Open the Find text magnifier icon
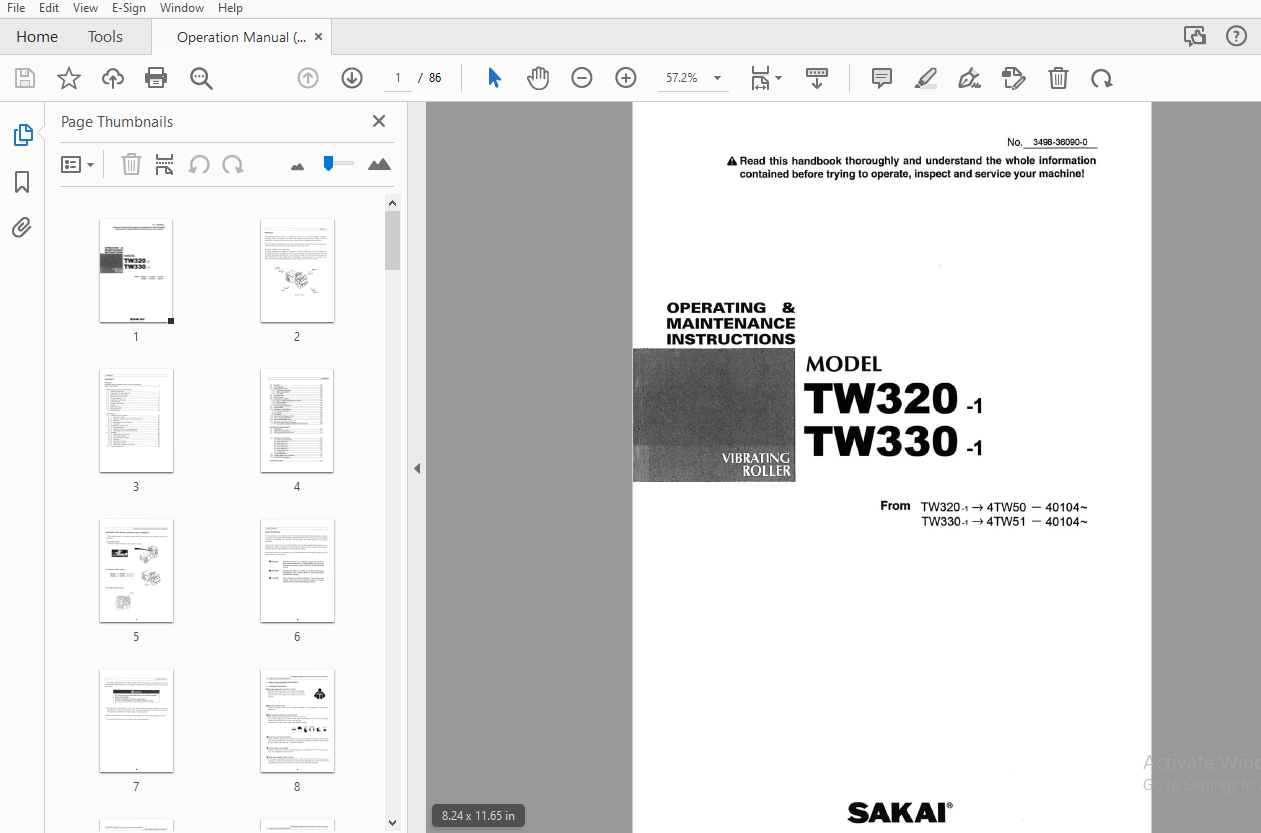The height and width of the screenshot is (833, 1261). (x=201, y=78)
